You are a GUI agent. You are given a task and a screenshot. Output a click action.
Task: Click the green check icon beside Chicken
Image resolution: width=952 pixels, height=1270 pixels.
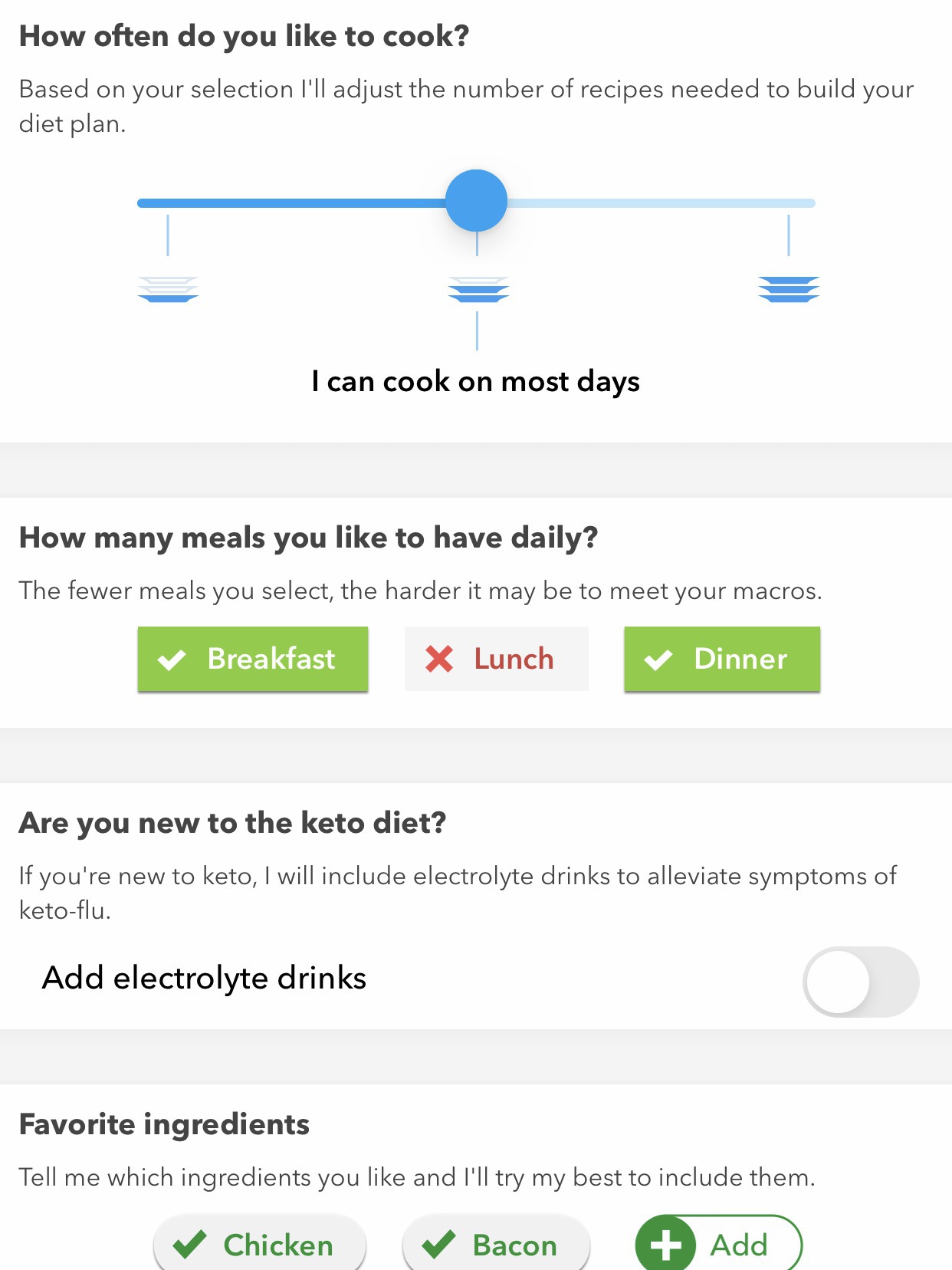tap(190, 1244)
